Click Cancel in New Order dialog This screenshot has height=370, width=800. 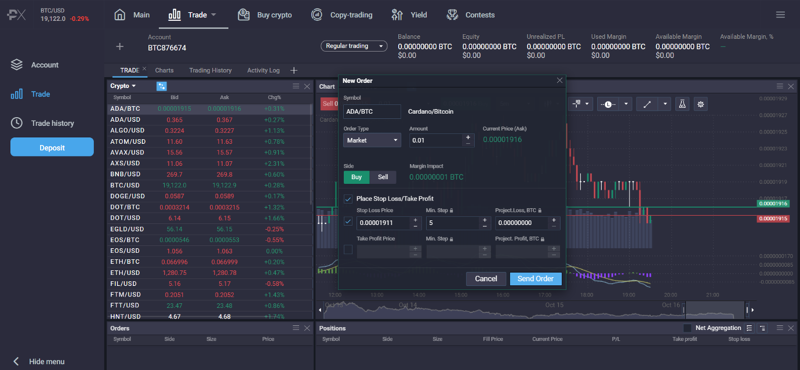click(x=486, y=279)
